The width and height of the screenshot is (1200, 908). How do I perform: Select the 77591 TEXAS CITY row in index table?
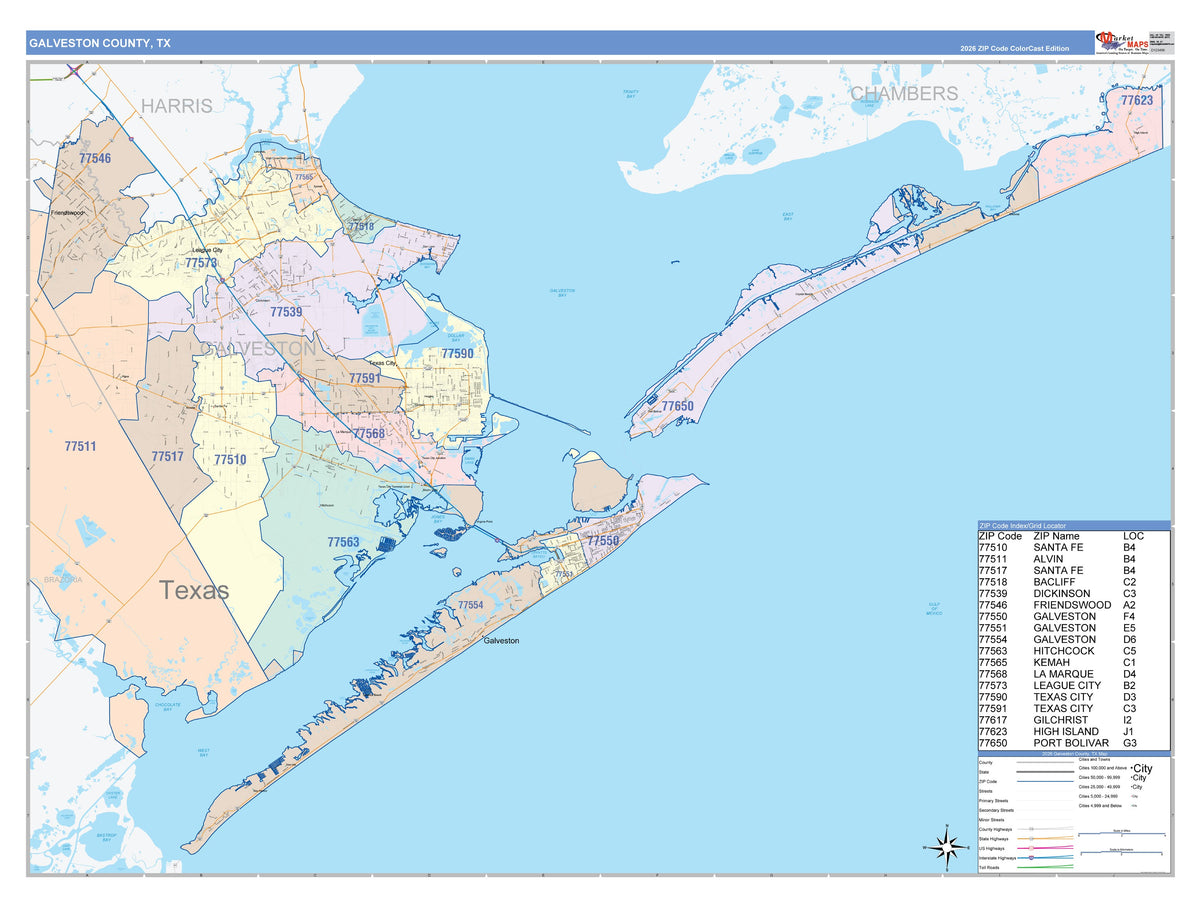(1073, 708)
